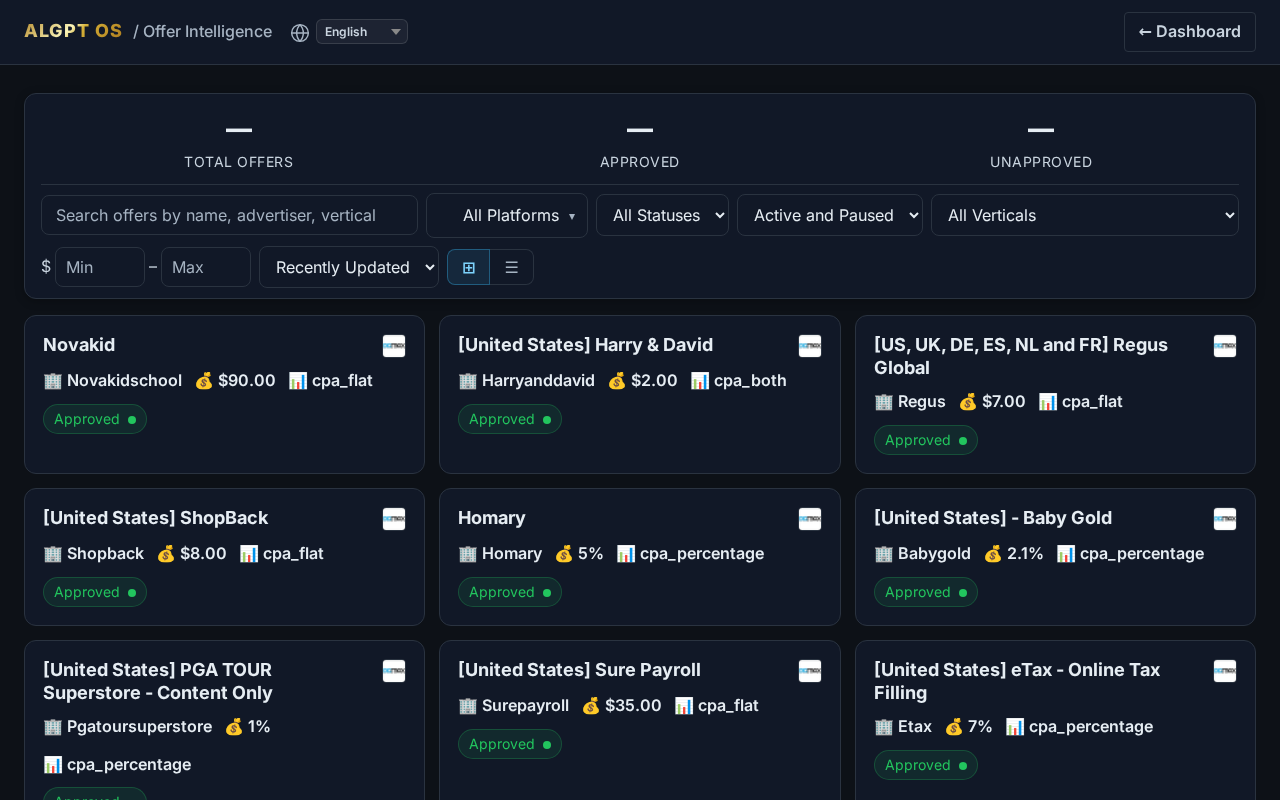Click money bag icon beside $2.00

click(x=617, y=380)
